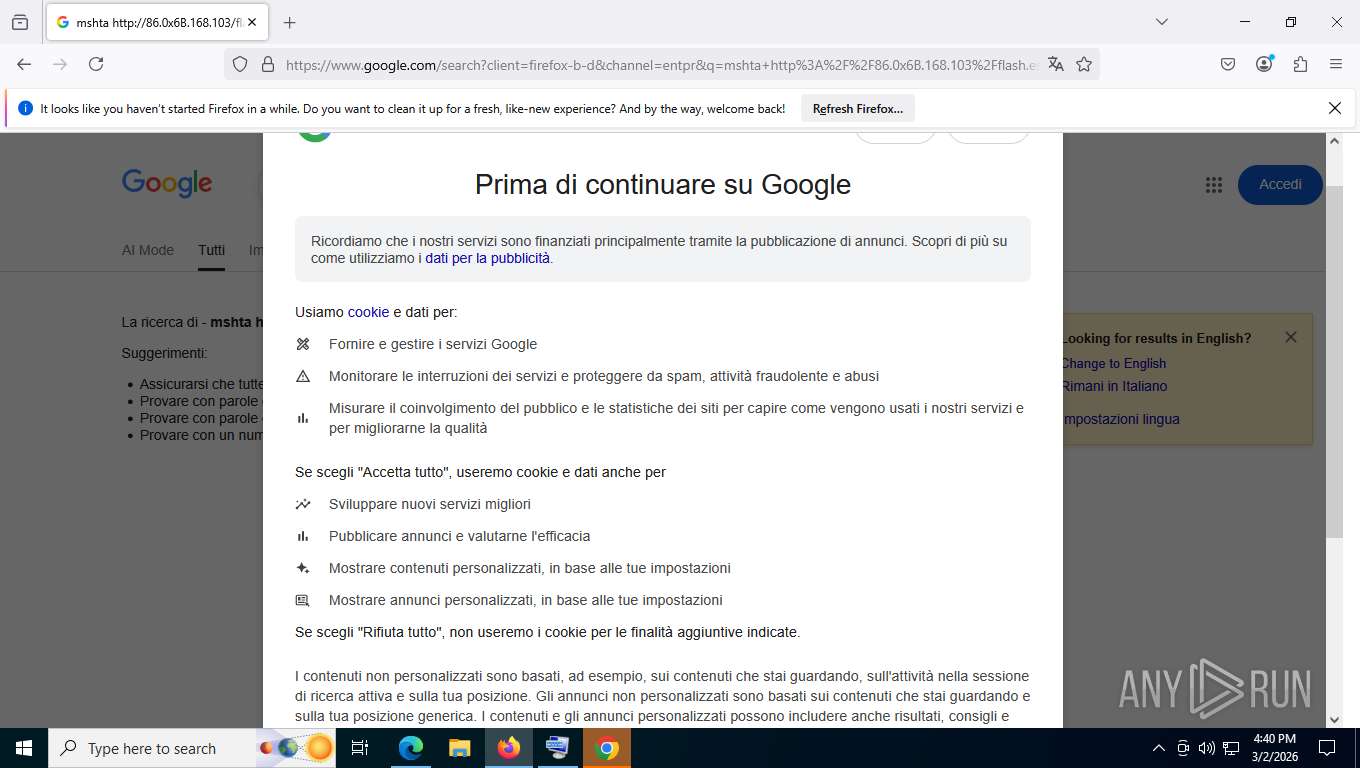Select the Tutti results tab
Image resolution: width=1360 pixels, height=768 pixels.
[211, 250]
